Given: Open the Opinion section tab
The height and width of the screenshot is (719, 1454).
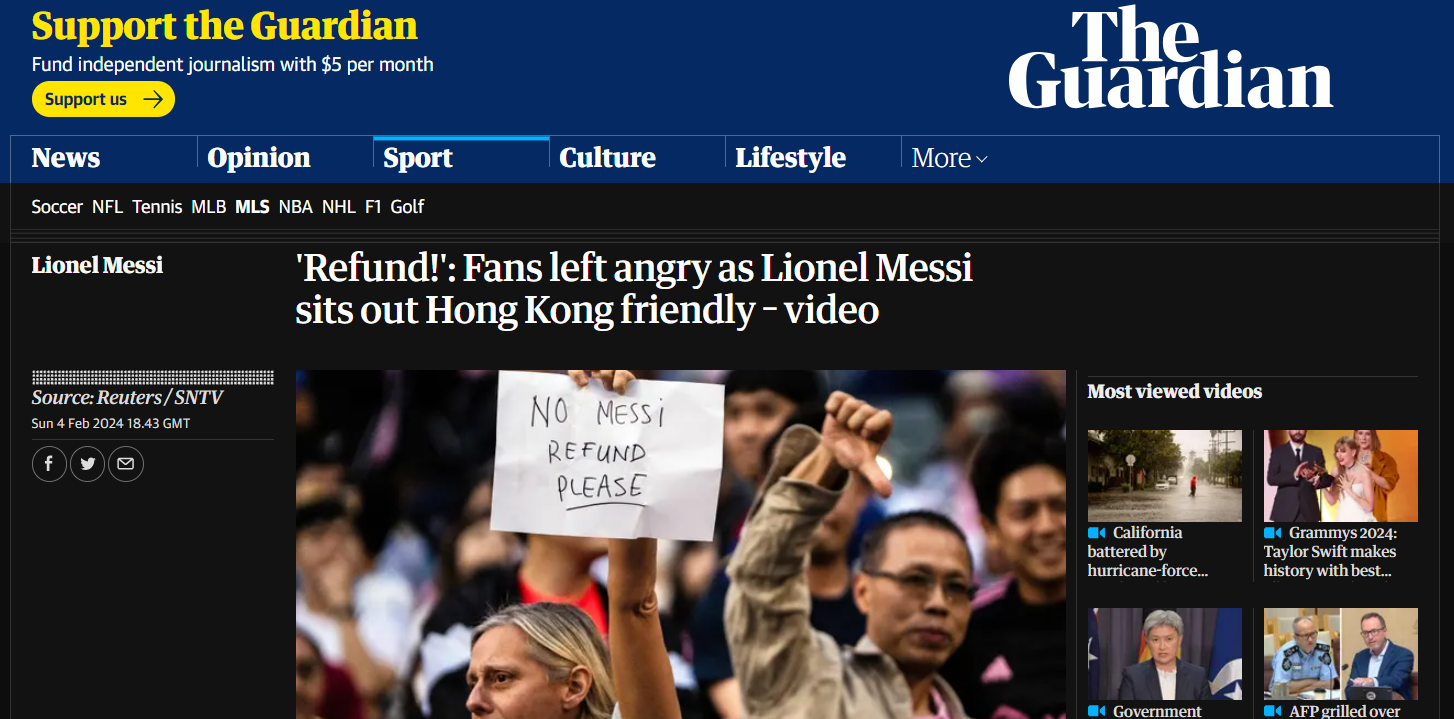Looking at the screenshot, I should pos(259,158).
